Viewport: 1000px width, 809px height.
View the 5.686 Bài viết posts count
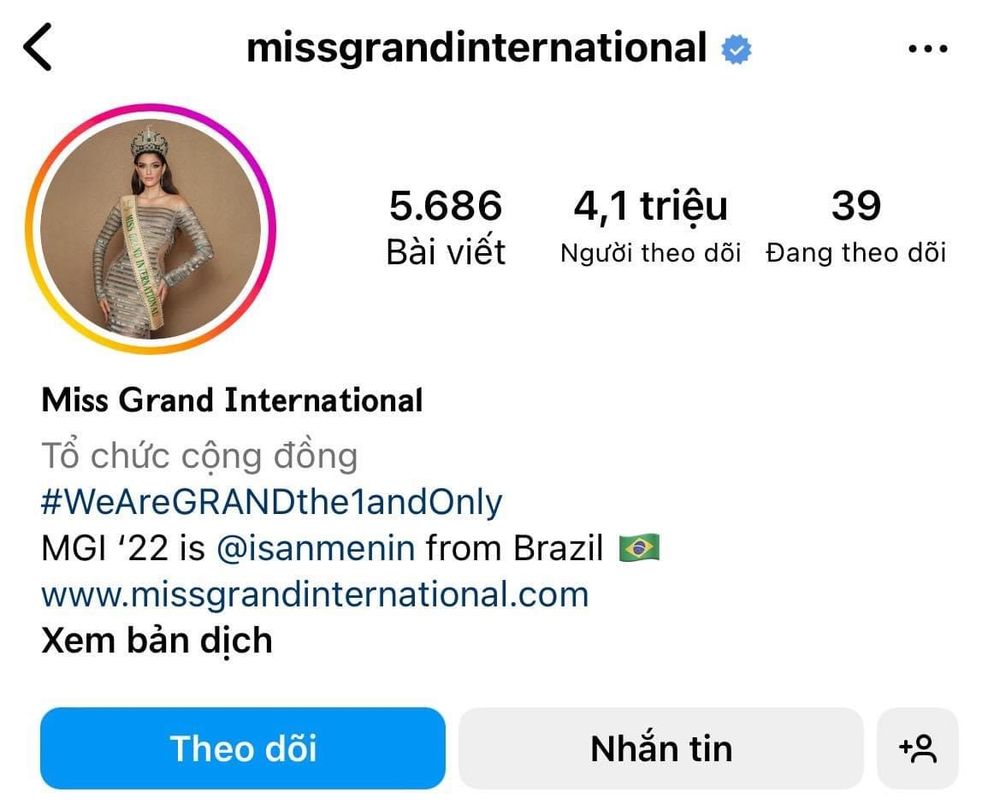(x=446, y=226)
